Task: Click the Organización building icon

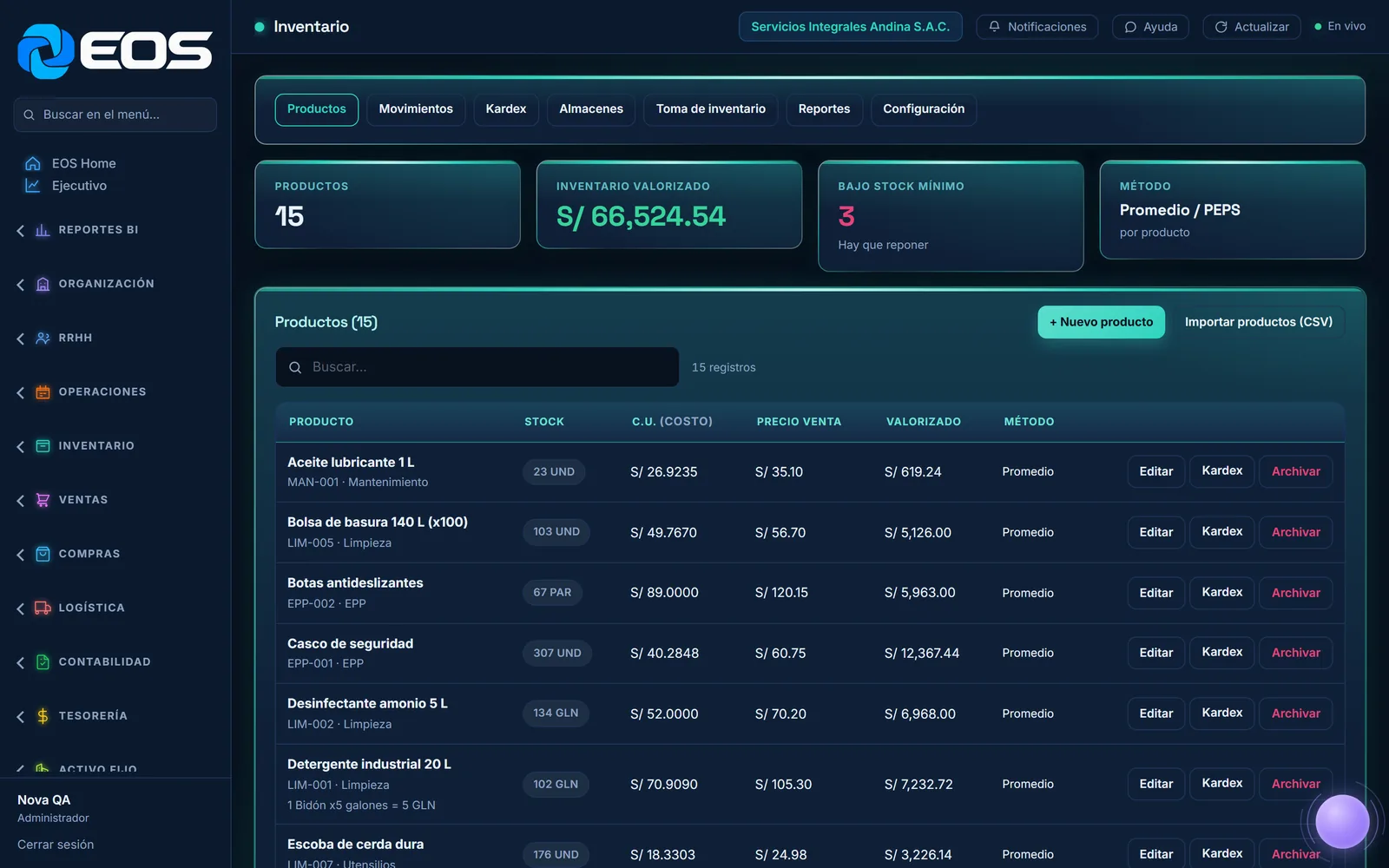Action: 43,284
